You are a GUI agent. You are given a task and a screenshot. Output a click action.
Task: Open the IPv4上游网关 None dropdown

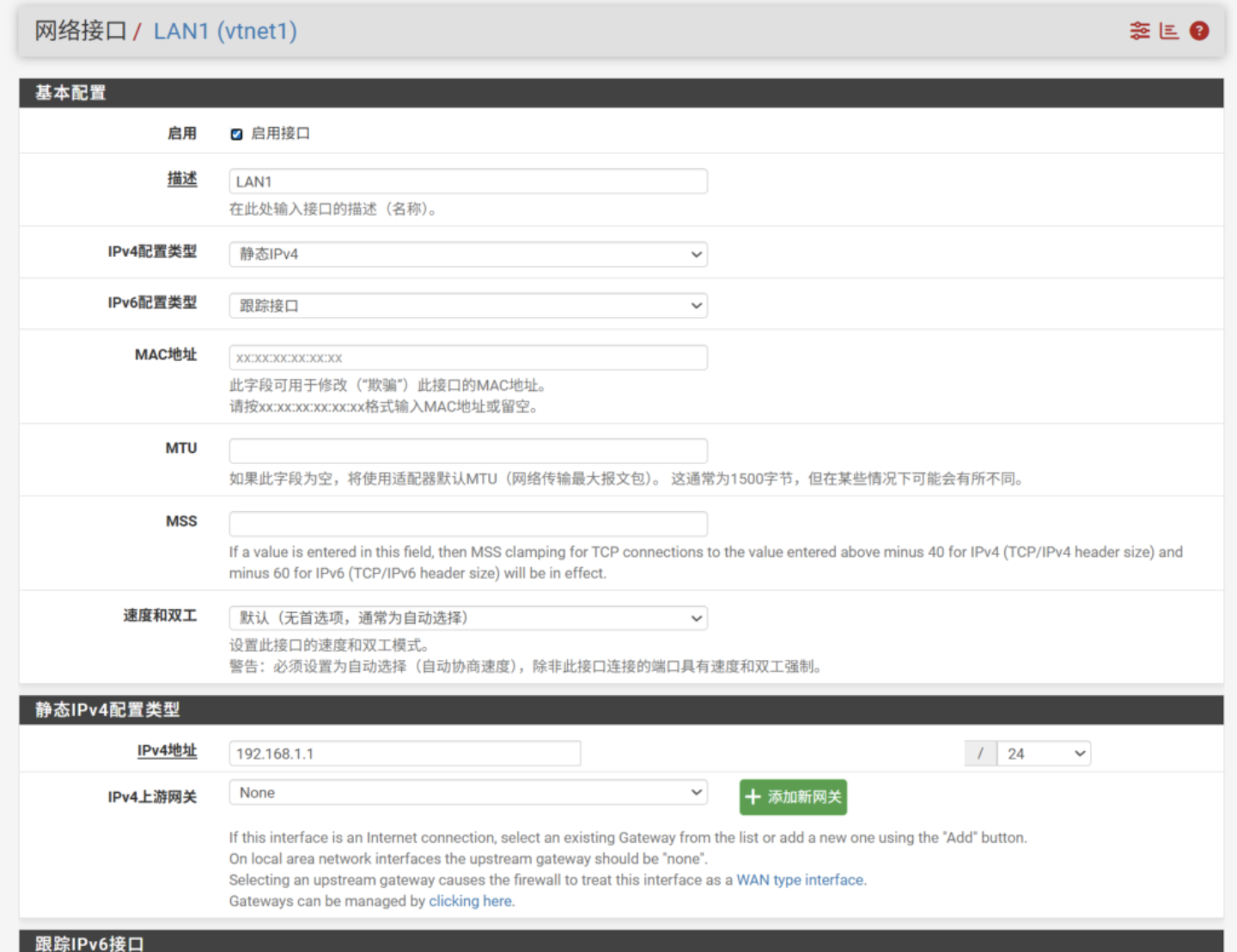(468, 792)
